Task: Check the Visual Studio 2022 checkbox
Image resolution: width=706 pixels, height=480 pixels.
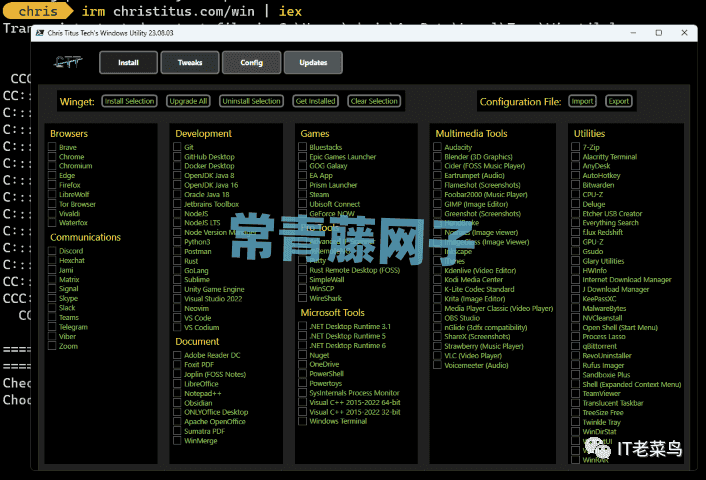Action: (x=177, y=299)
